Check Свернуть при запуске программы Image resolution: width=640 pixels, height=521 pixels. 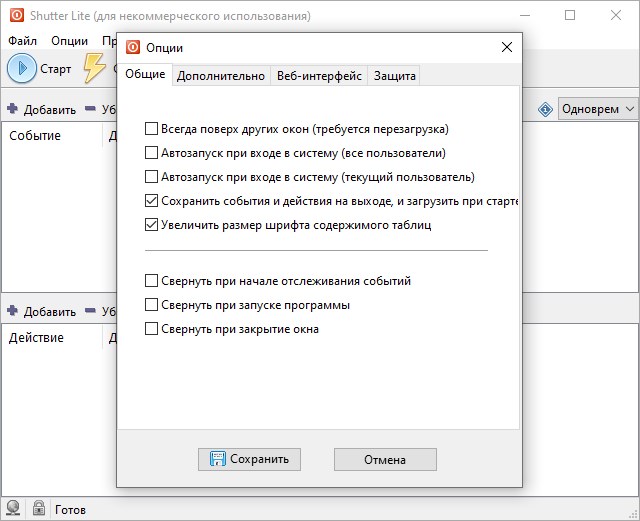(151, 305)
